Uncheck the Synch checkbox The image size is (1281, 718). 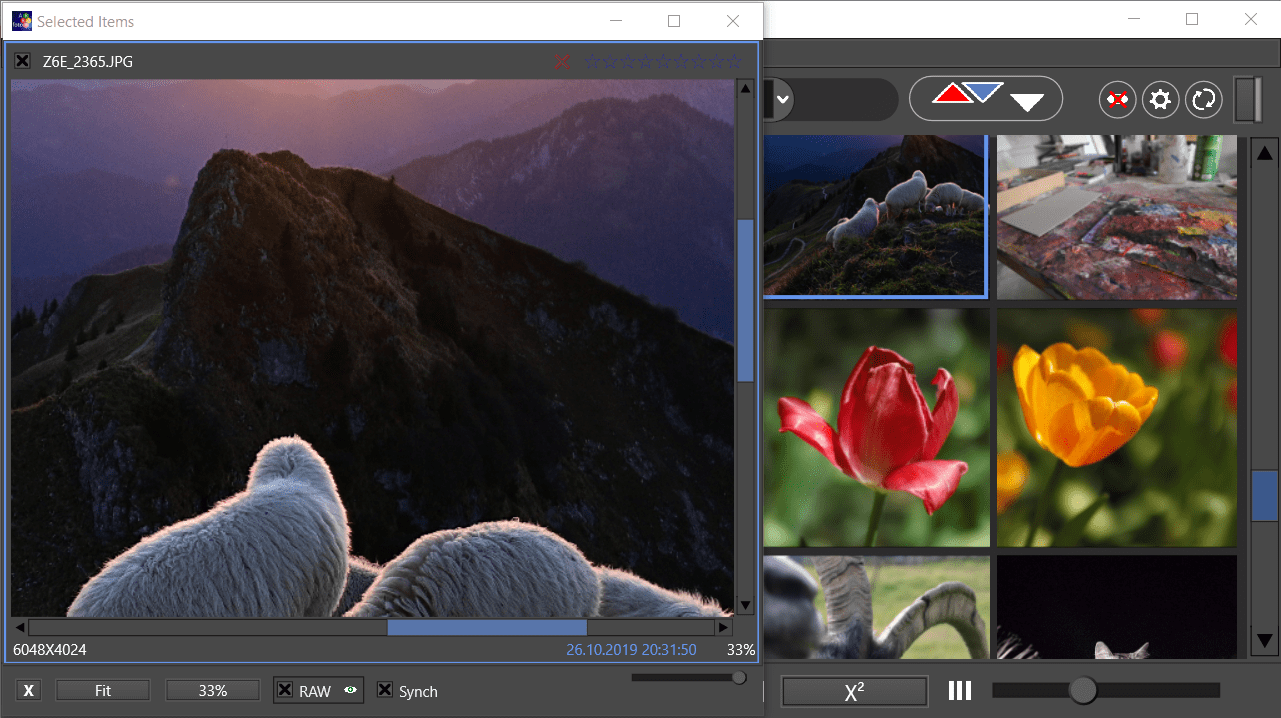pyautogui.click(x=384, y=691)
